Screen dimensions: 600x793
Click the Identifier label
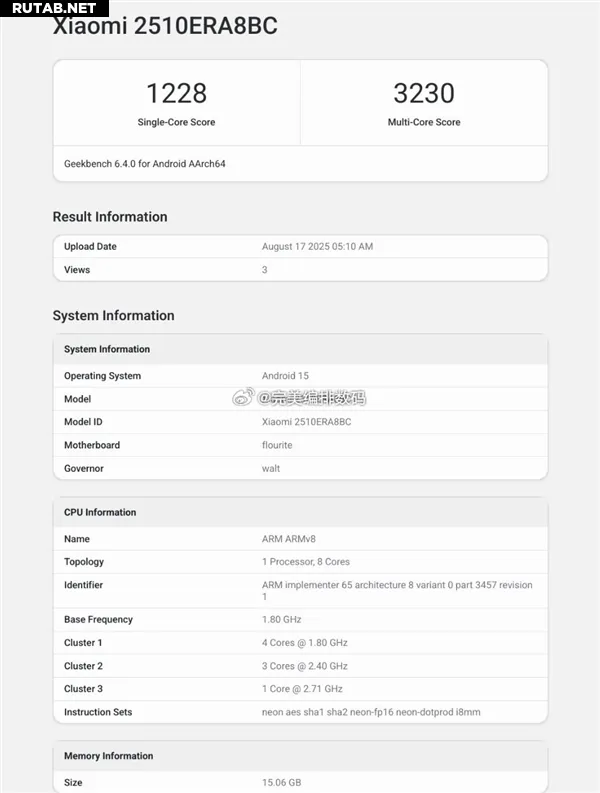(x=83, y=585)
